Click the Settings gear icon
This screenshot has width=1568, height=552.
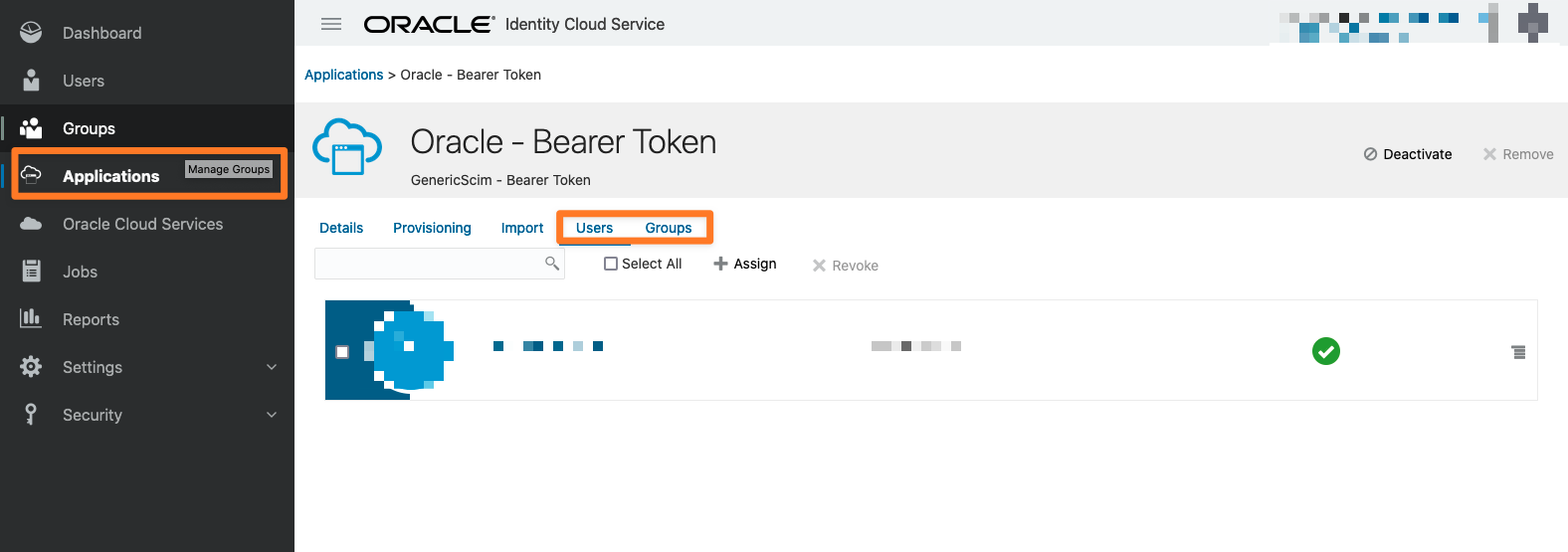pos(31,366)
